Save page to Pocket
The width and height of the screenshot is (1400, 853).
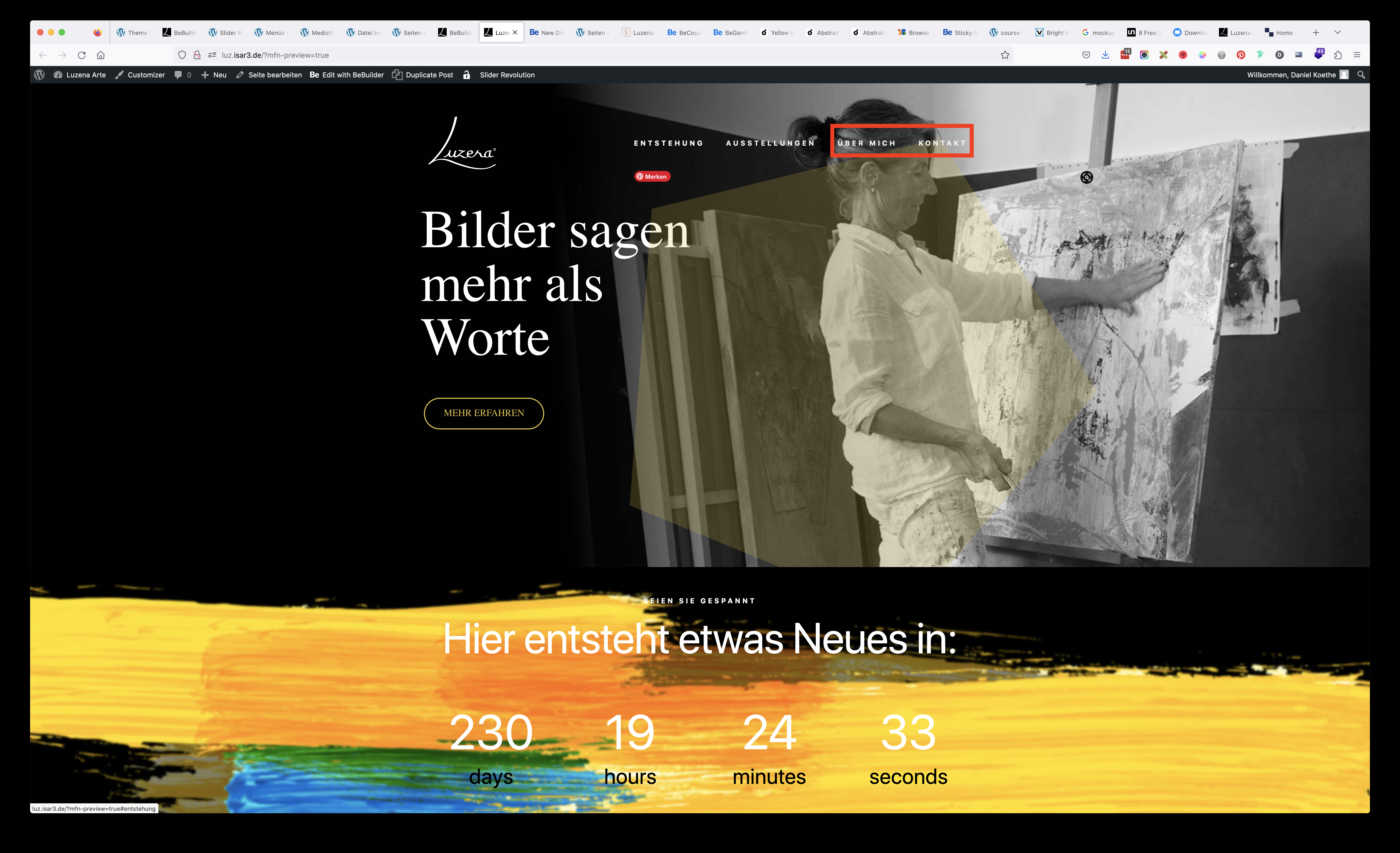[x=1086, y=55]
